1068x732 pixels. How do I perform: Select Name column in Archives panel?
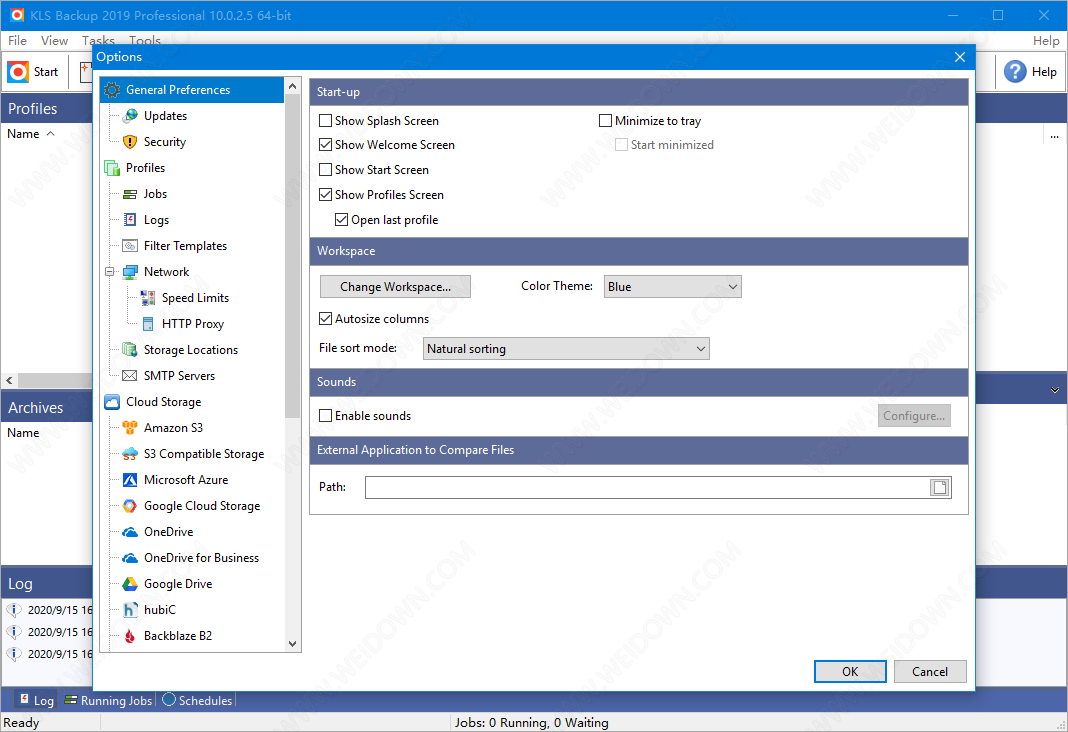point(23,433)
